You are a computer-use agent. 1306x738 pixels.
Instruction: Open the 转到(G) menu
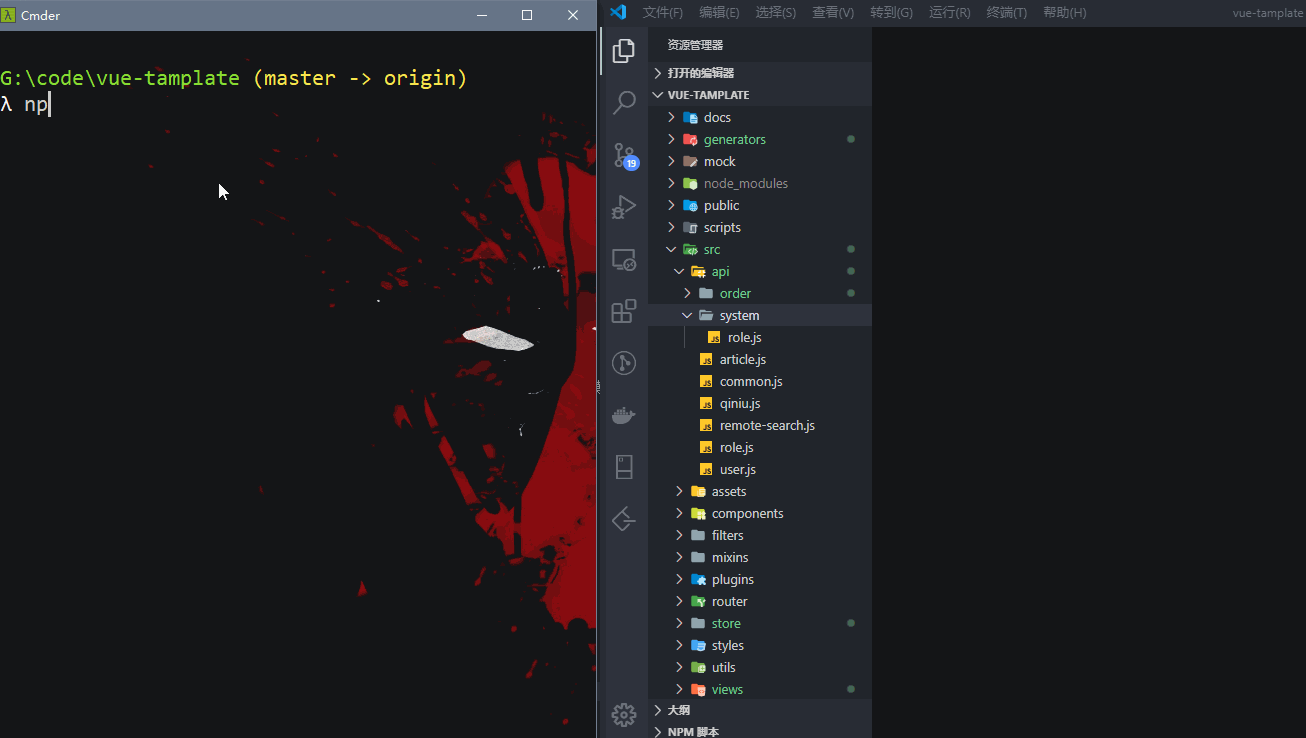tap(891, 13)
